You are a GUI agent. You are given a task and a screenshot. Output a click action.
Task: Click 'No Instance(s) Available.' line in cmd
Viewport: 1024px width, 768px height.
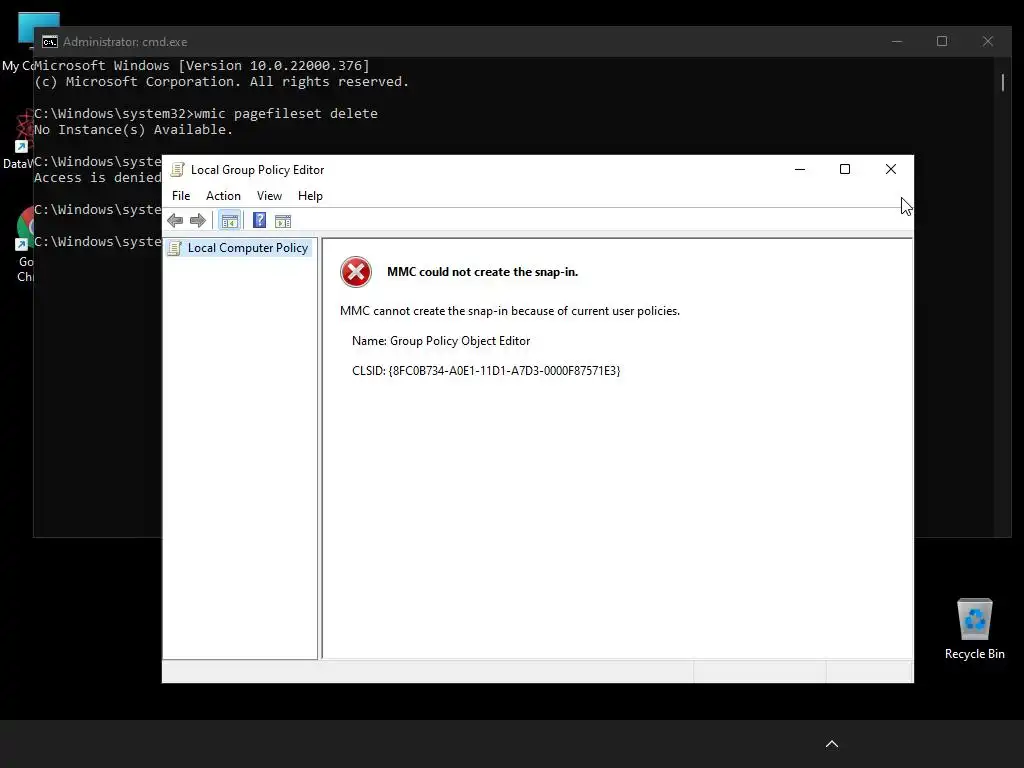point(133,130)
